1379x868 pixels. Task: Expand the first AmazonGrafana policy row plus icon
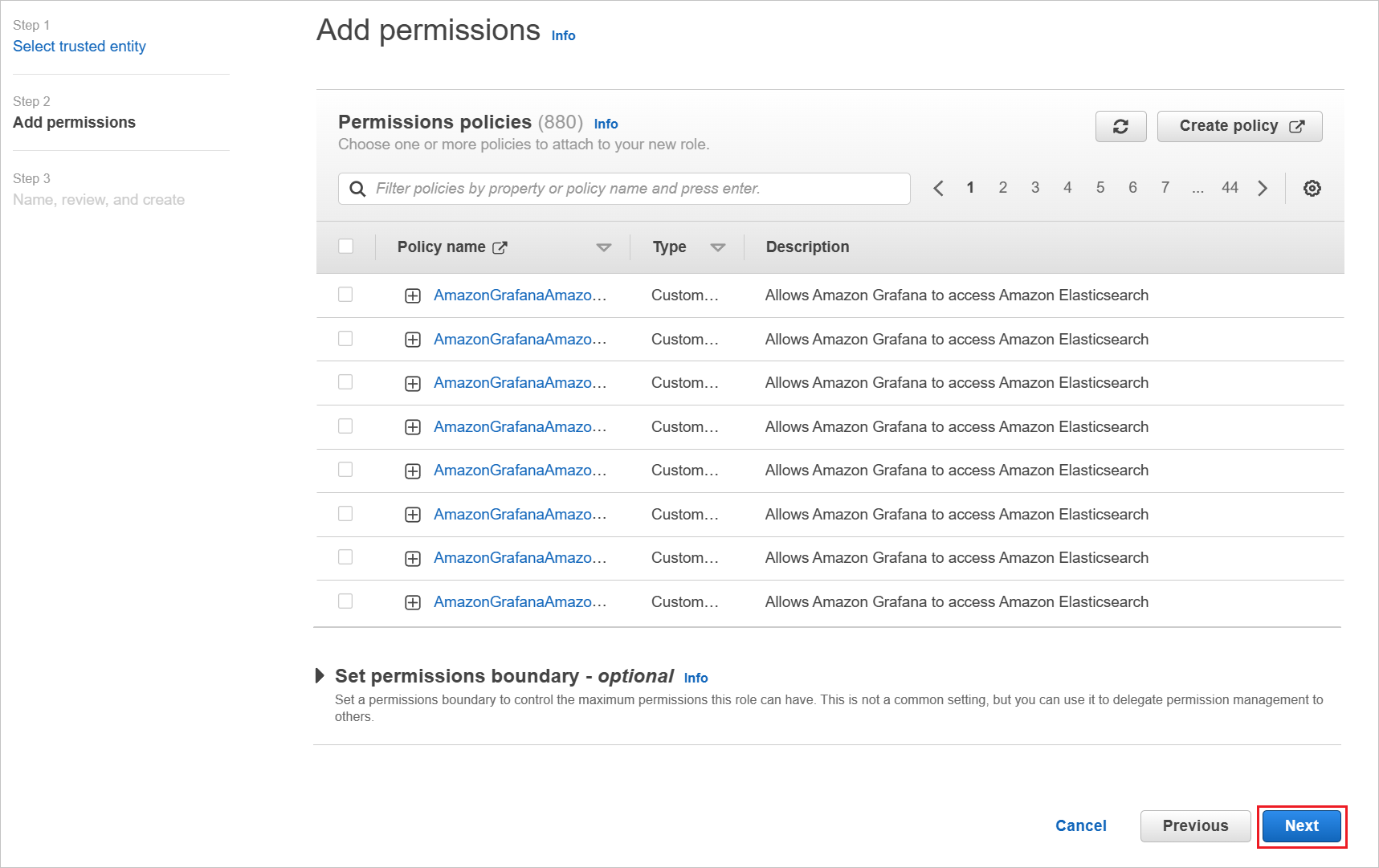pyautogui.click(x=412, y=295)
